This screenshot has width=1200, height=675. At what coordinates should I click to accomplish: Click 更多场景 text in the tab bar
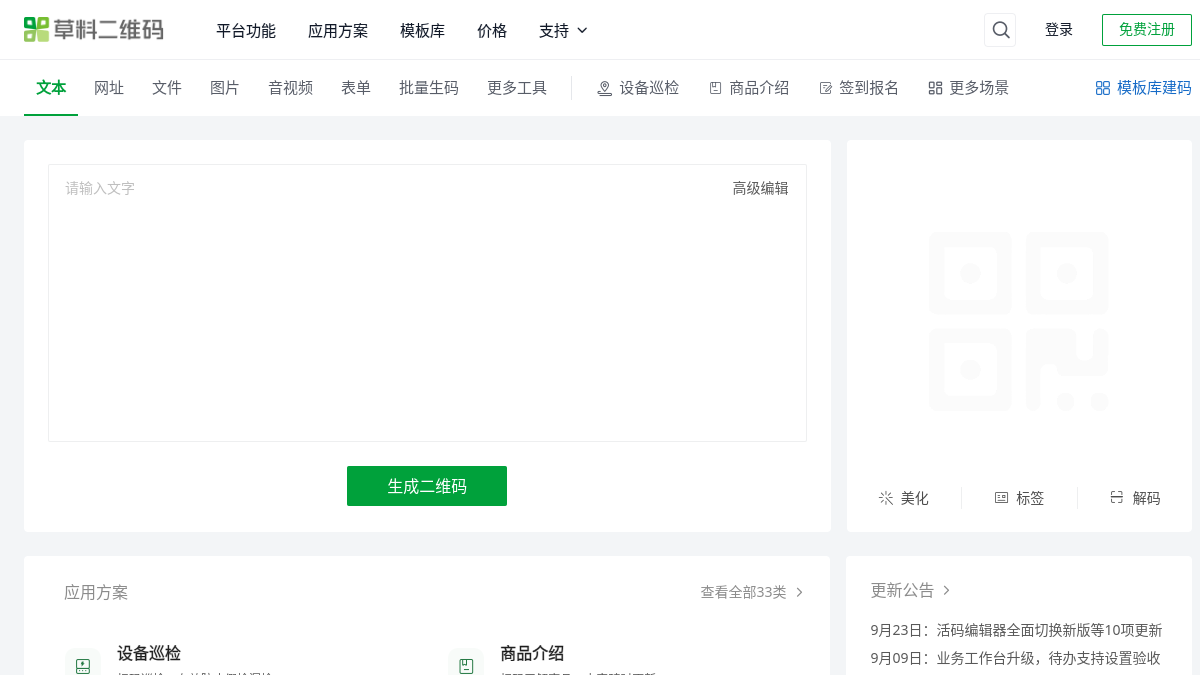(x=979, y=88)
